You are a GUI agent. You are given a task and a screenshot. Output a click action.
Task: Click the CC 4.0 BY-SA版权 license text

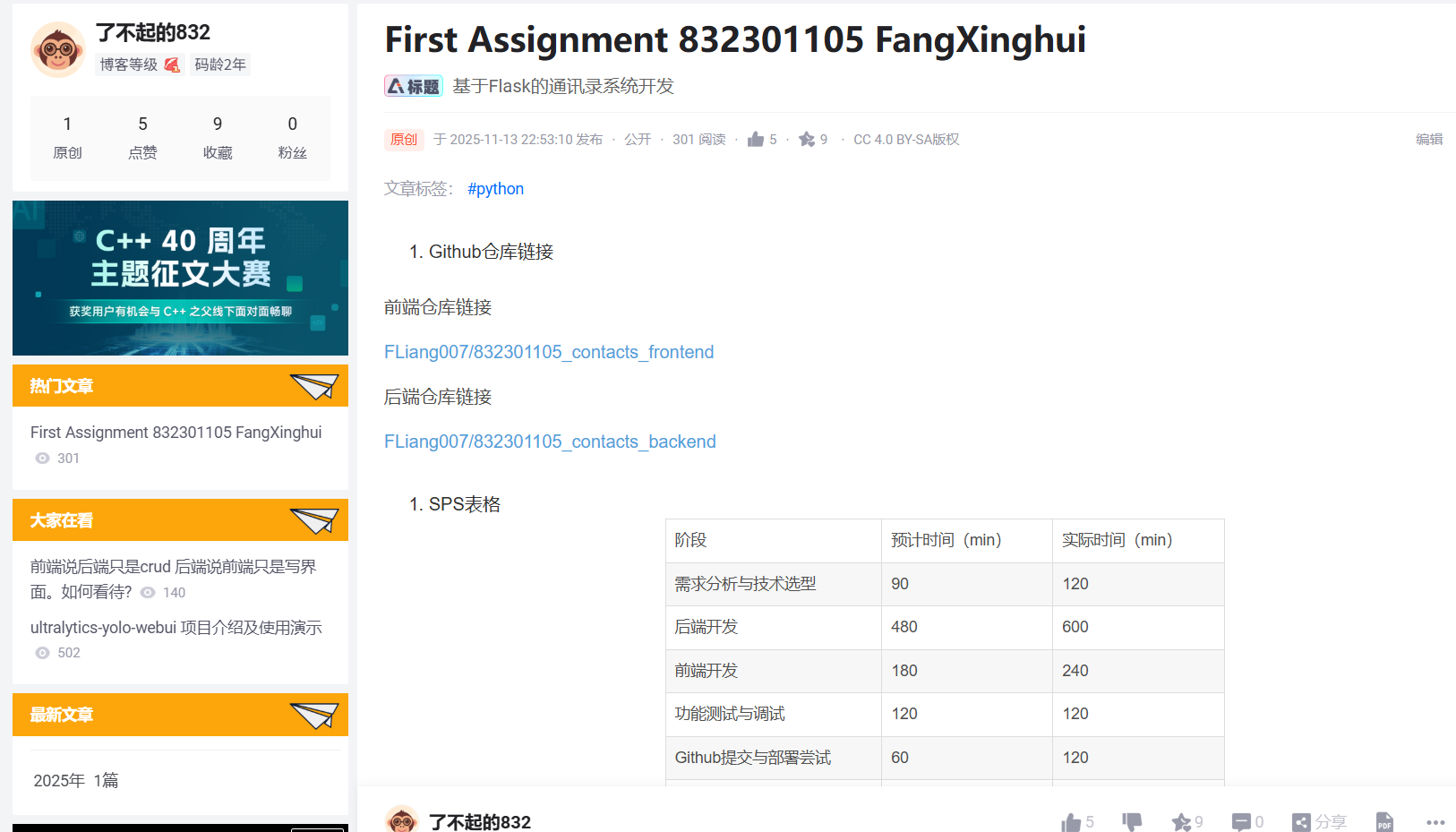pyautogui.click(x=906, y=139)
